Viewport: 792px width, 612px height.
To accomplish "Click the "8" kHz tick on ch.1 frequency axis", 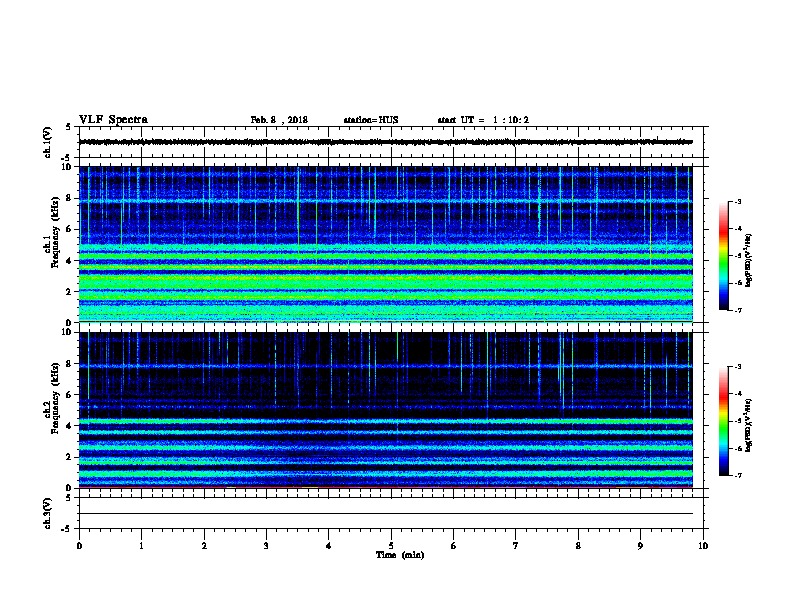I will (x=69, y=198).
